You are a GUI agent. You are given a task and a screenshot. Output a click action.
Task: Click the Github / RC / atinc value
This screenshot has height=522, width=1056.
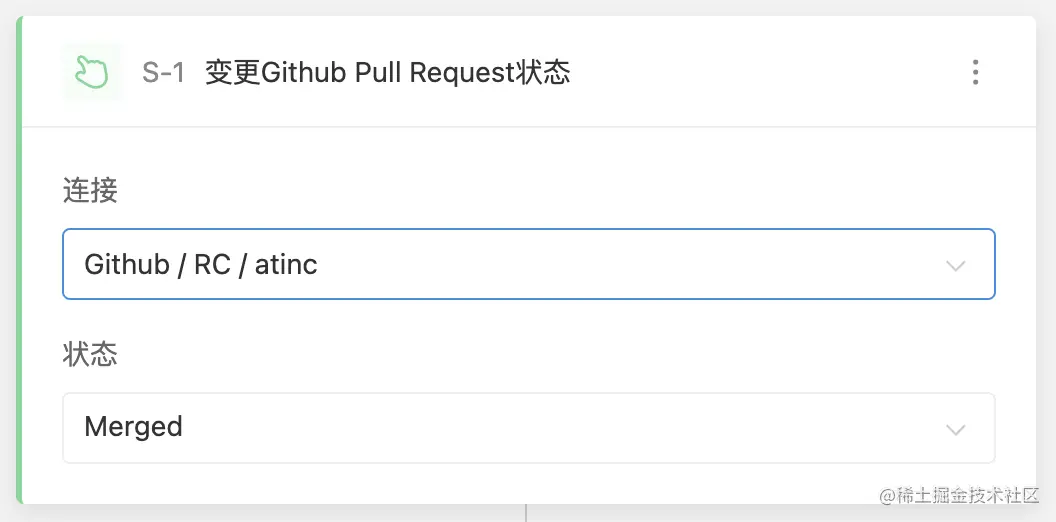pyautogui.click(x=201, y=264)
